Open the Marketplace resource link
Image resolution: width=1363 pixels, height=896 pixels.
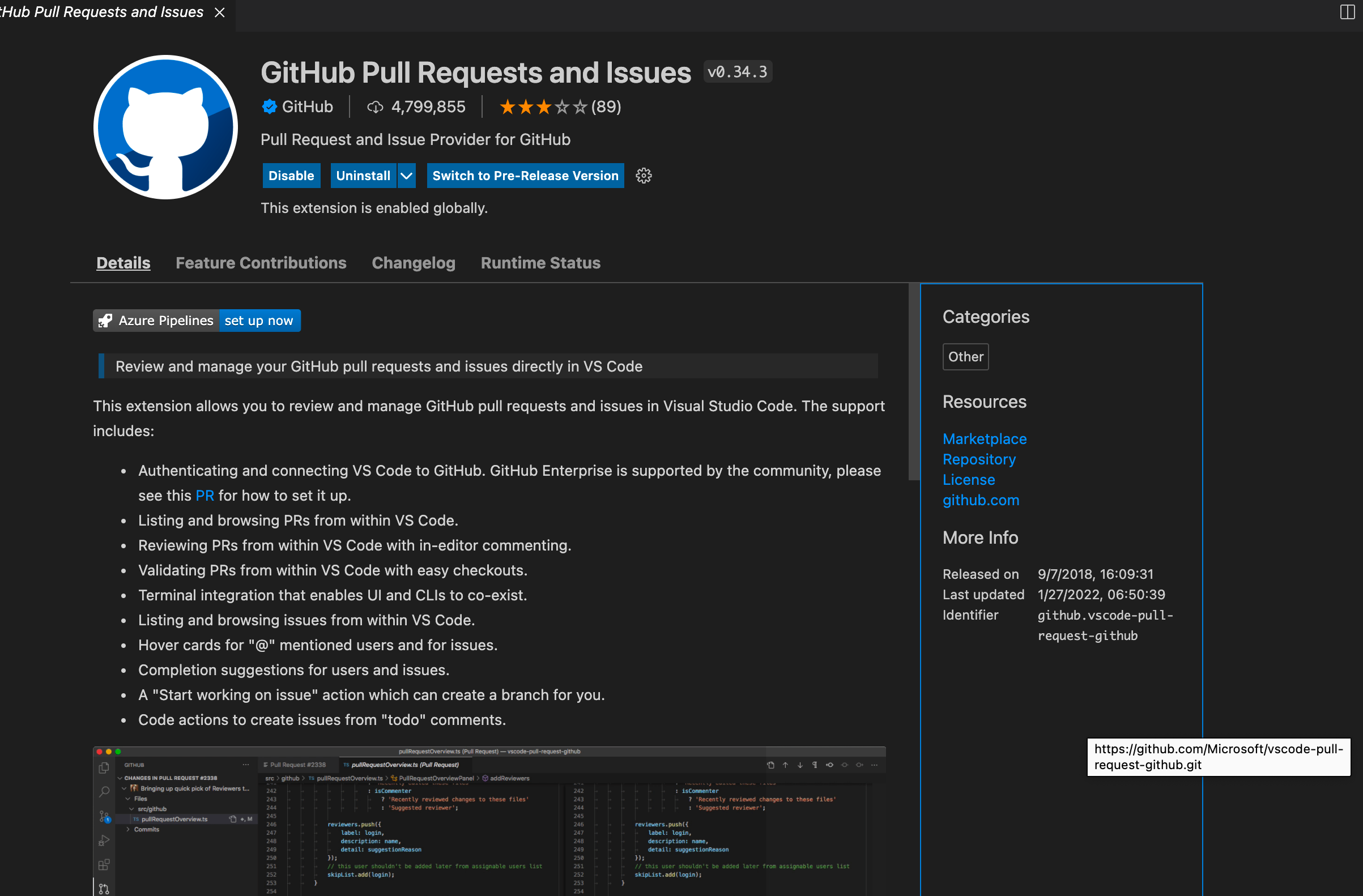click(x=984, y=438)
